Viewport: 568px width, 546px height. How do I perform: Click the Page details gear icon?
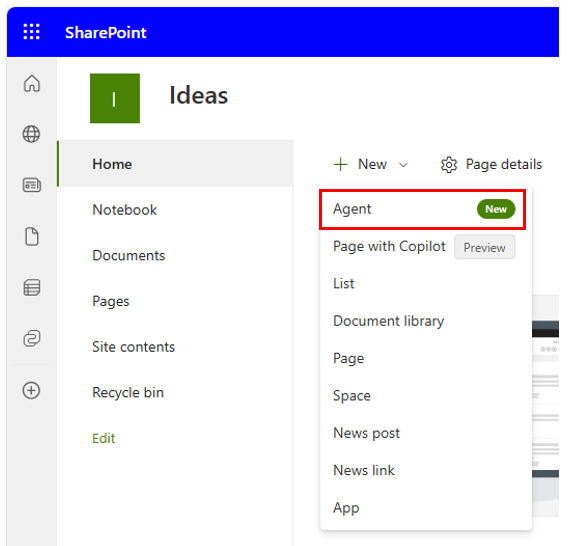(449, 165)
